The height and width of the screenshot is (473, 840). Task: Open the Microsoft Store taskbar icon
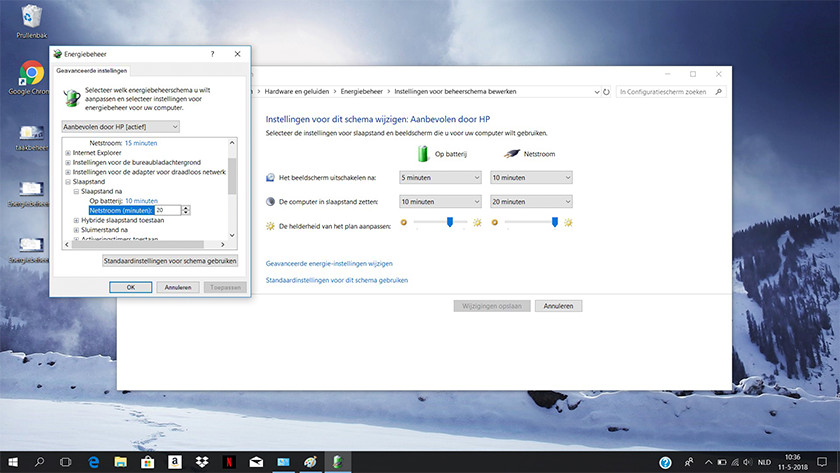click(x=147, y=462)
